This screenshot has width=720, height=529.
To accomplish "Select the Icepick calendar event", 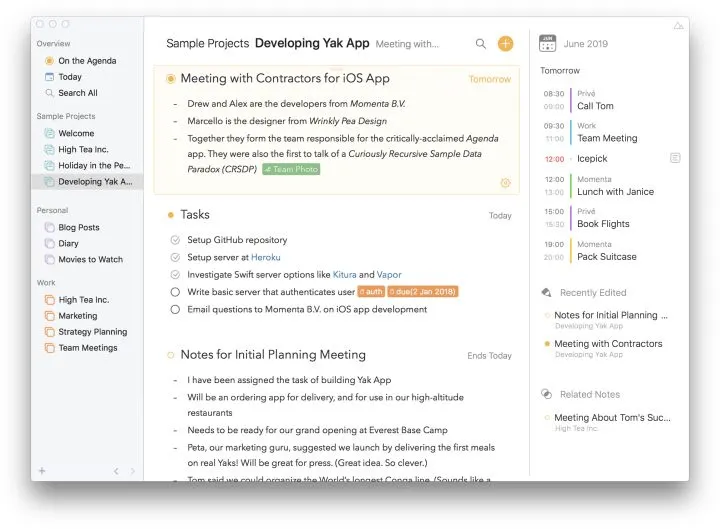I will pos(592,158).
